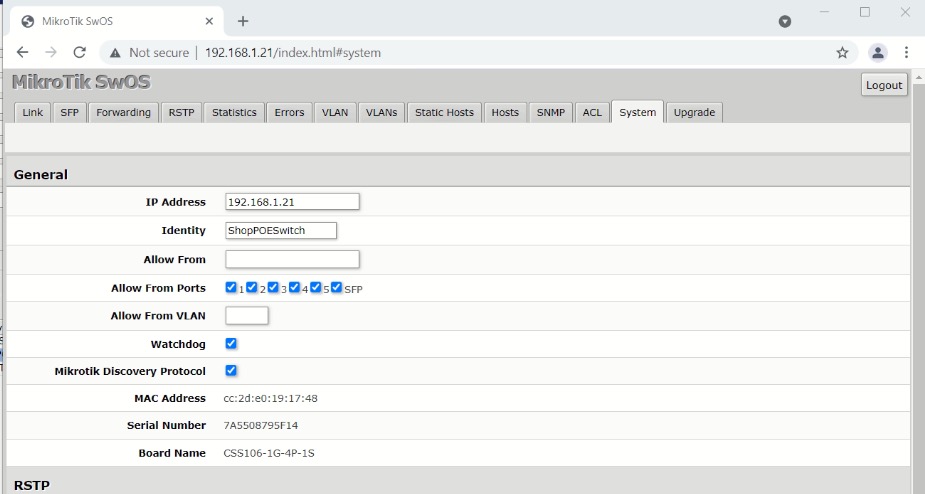Go back to the previous page
Viewport: 925px width, 494px height.
tap(22, 53)
